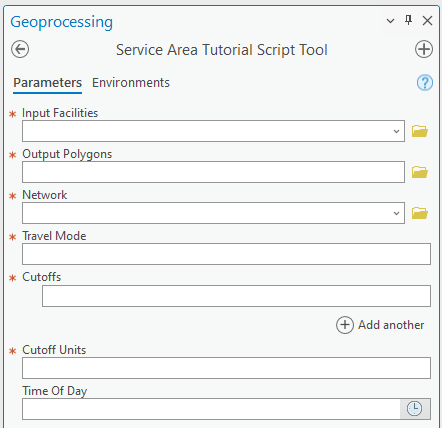Click the back arrow icon

pos(20,50)
